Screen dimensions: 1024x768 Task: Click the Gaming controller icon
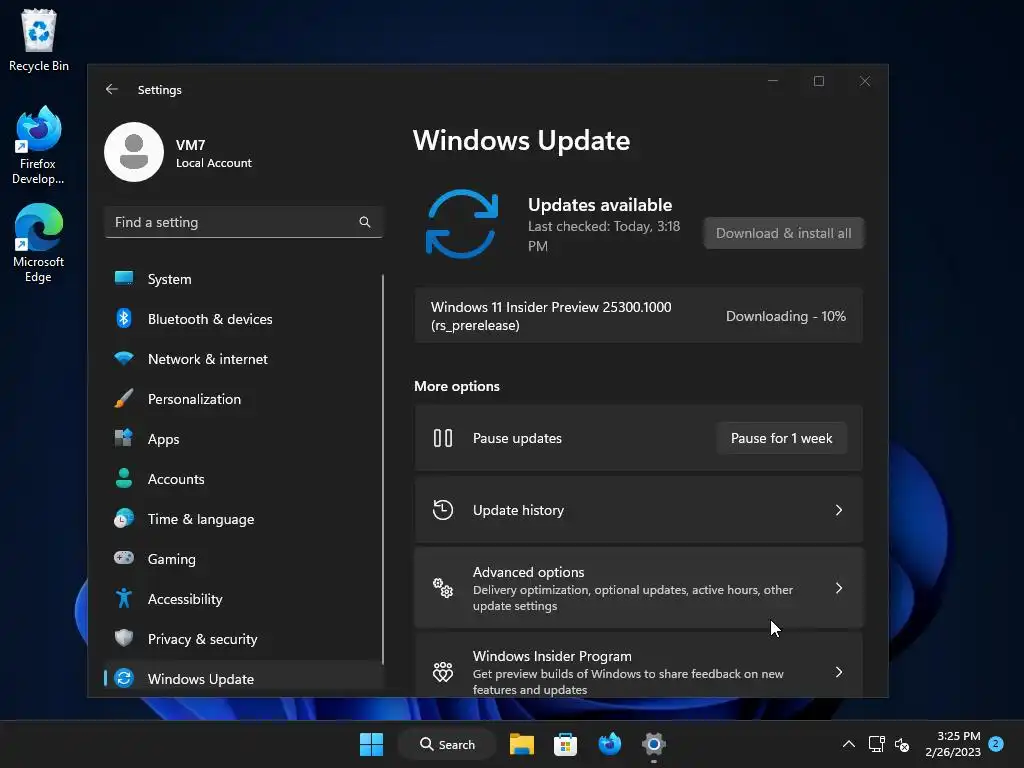pos(123,558)
